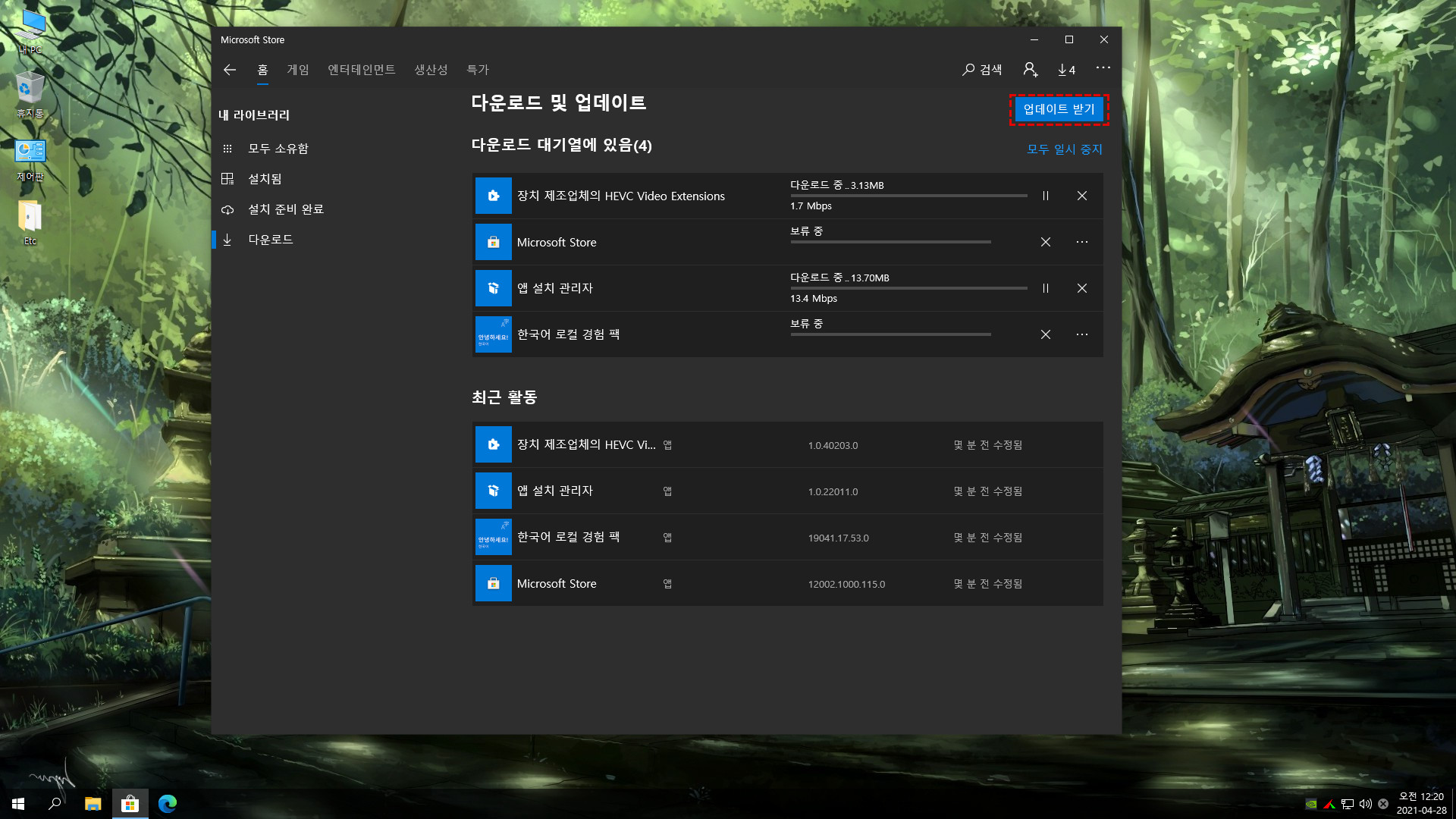Viewport: 1456px width, 819px height.
Task: Open more options for queued 한국어 로컬 경험 팩
Action: (x=1082, y=334)
